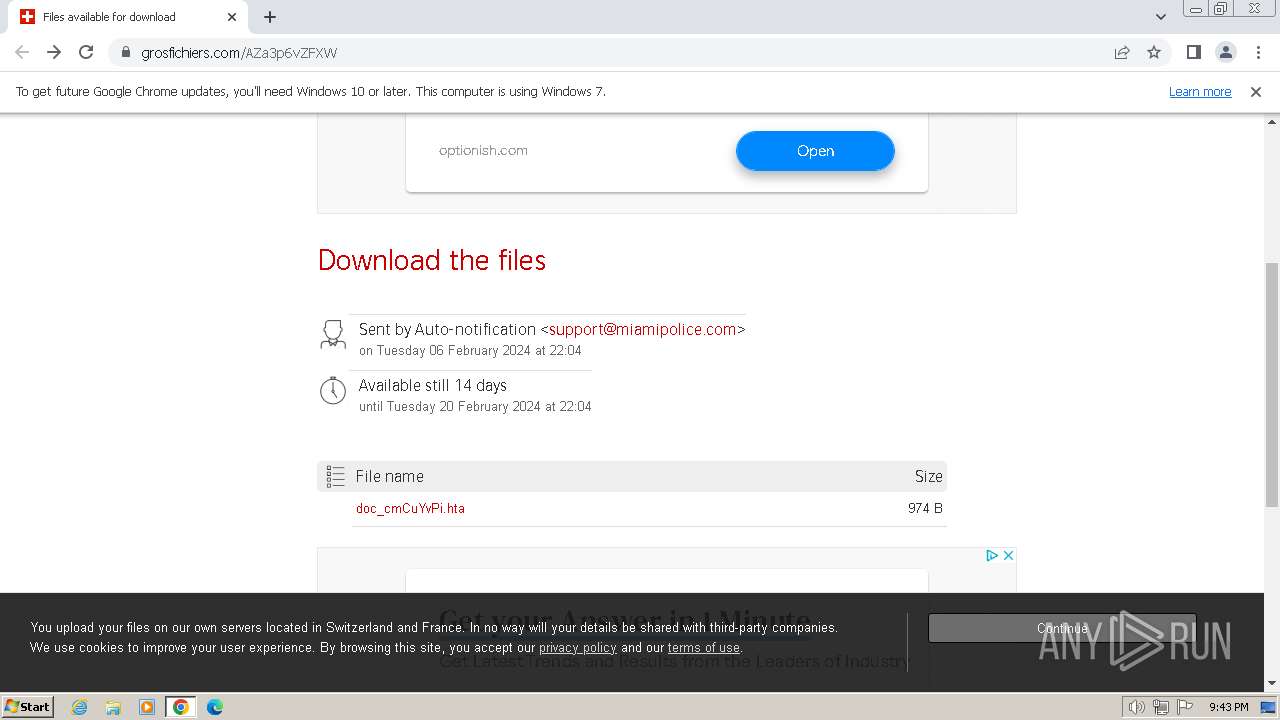Click the Size column header

[x=929, y=477]
